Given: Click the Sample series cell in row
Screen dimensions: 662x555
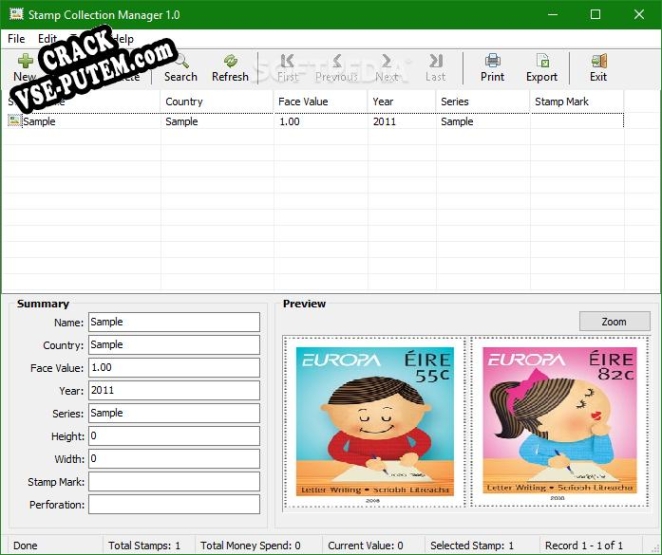Looking at the screenshot, I should point(457,122).
